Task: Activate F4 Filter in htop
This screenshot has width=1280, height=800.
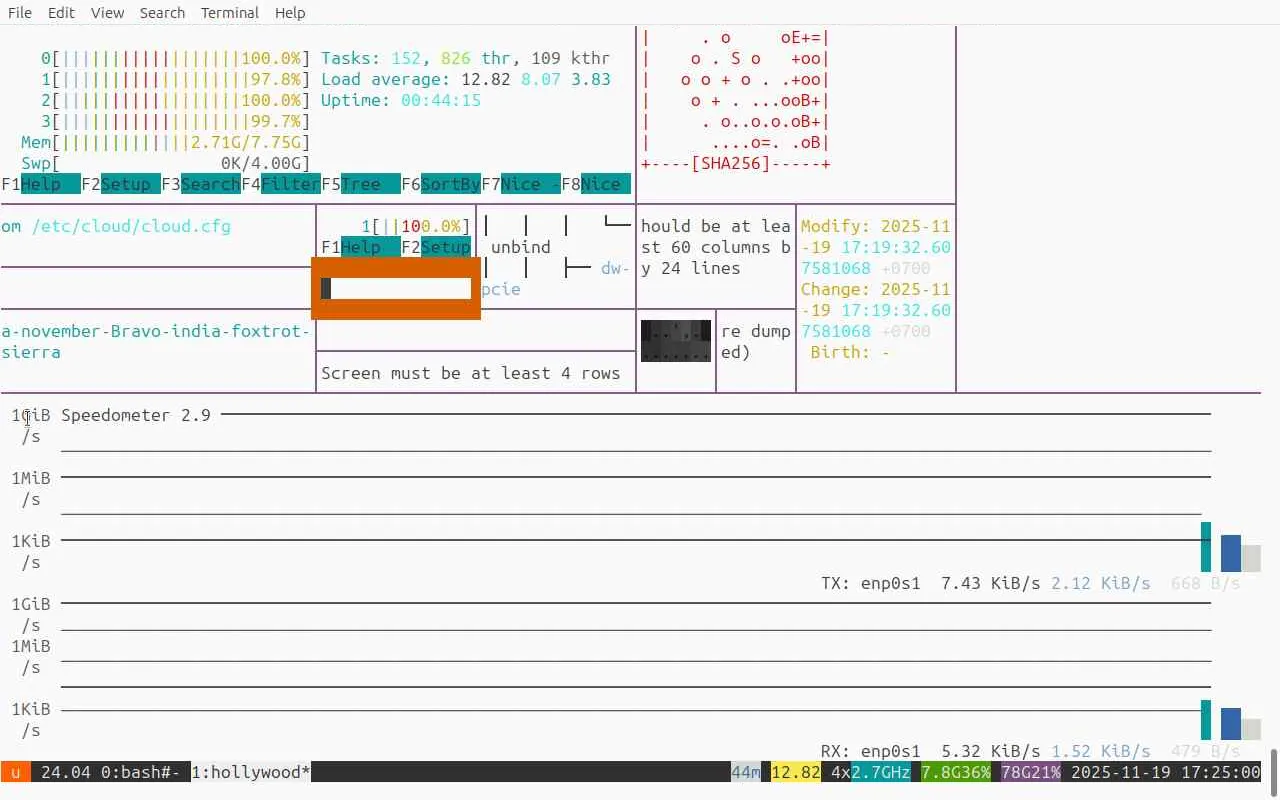Action: [x=281, y=184]
